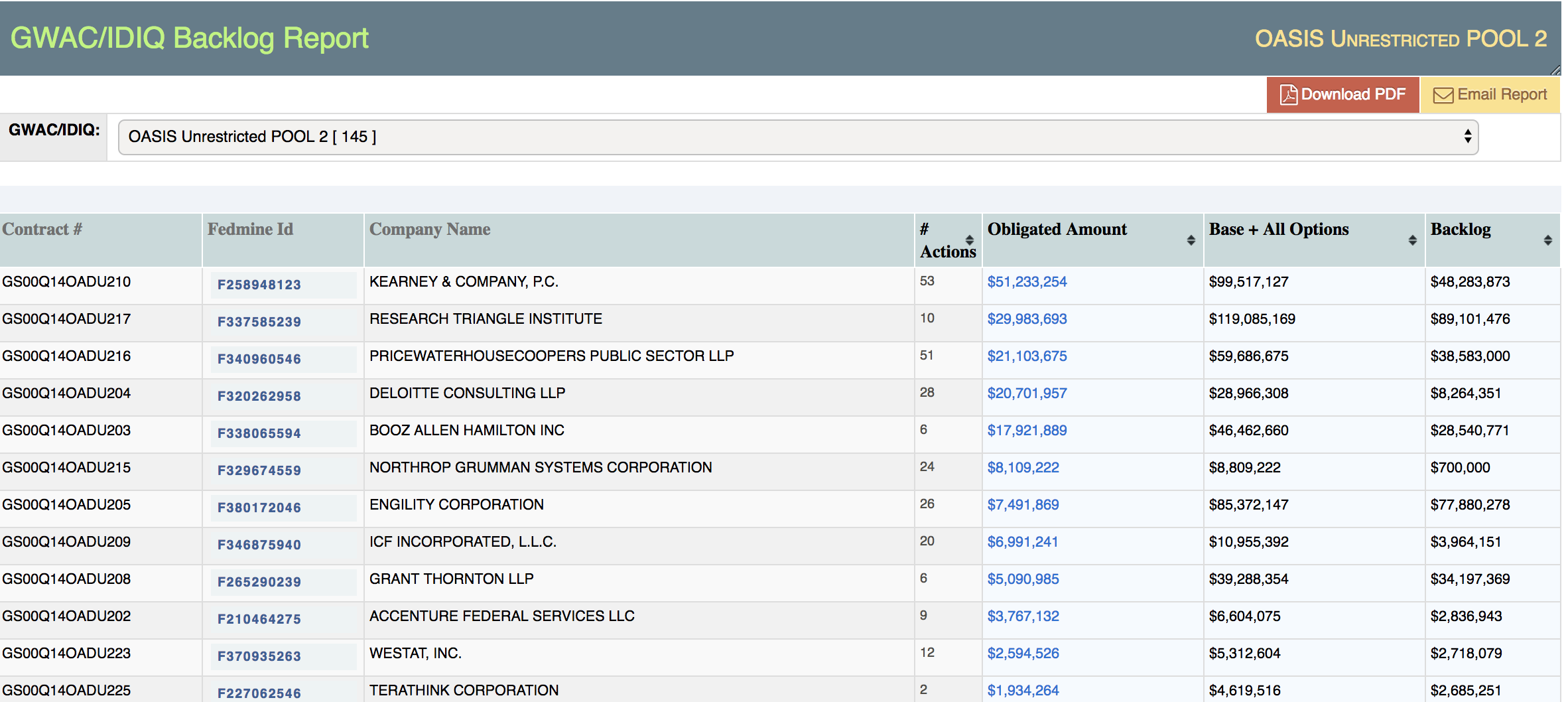Open obligated amount $3,767,132 link
The image size is (1568, 702).
[1023, 616]
